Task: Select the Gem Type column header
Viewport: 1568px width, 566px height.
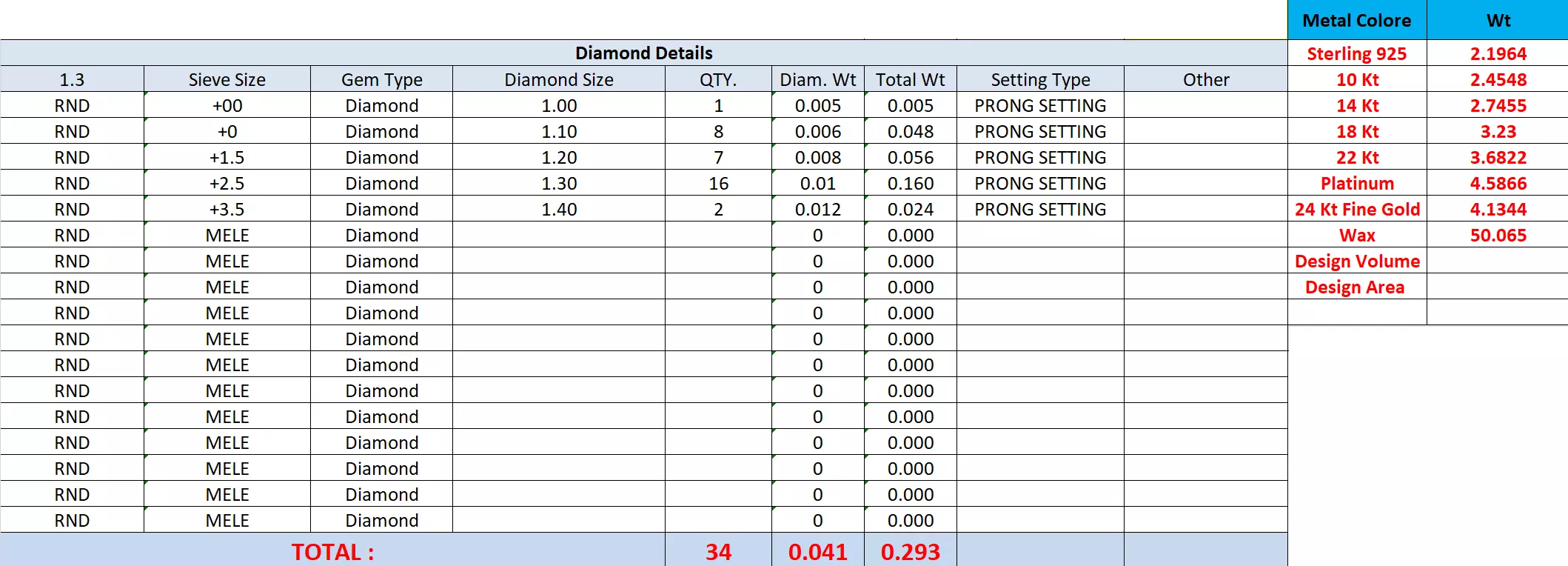Action: coord(381,79)
